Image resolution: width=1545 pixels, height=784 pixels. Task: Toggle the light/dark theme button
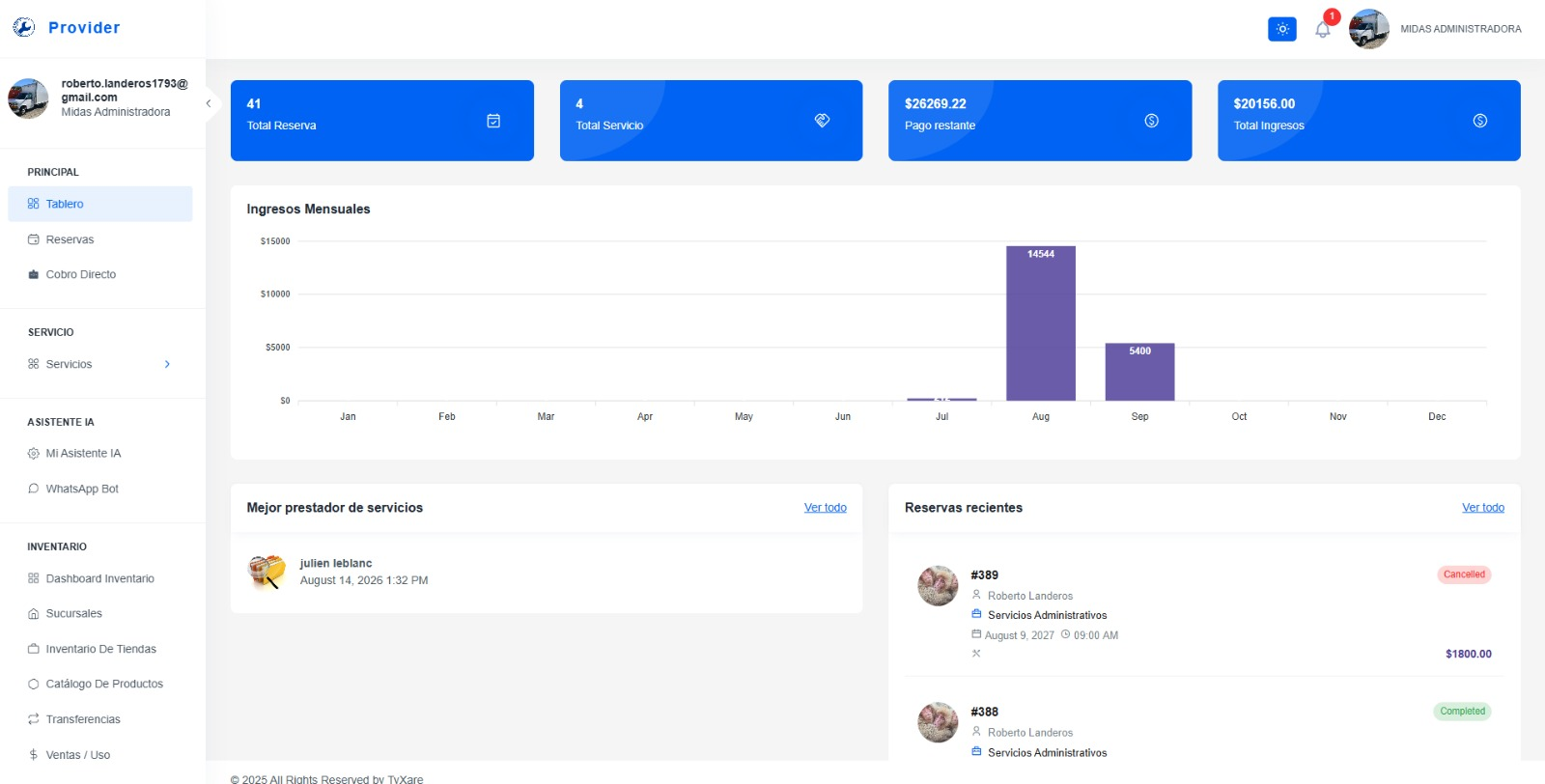point(1281,29)
